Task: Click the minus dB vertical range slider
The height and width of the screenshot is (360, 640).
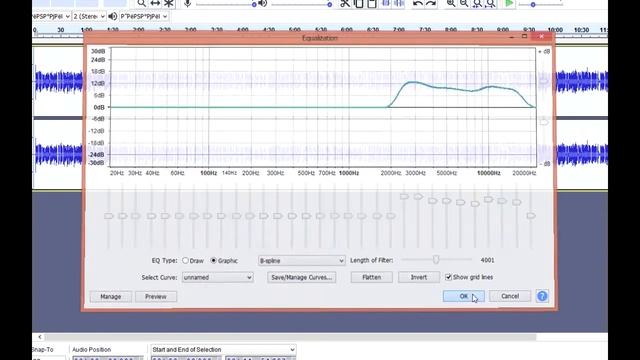Action: [544, 122]
